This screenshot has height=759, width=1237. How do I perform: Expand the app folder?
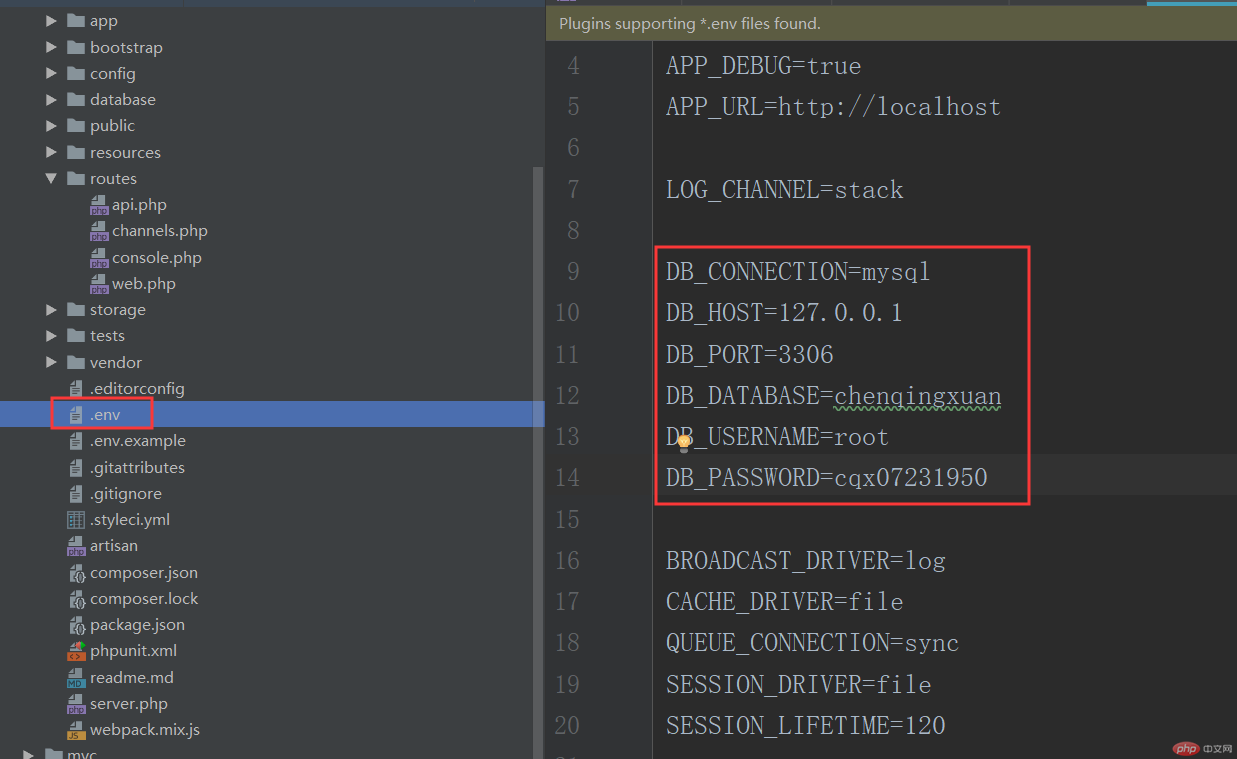(x=51, y=19)
